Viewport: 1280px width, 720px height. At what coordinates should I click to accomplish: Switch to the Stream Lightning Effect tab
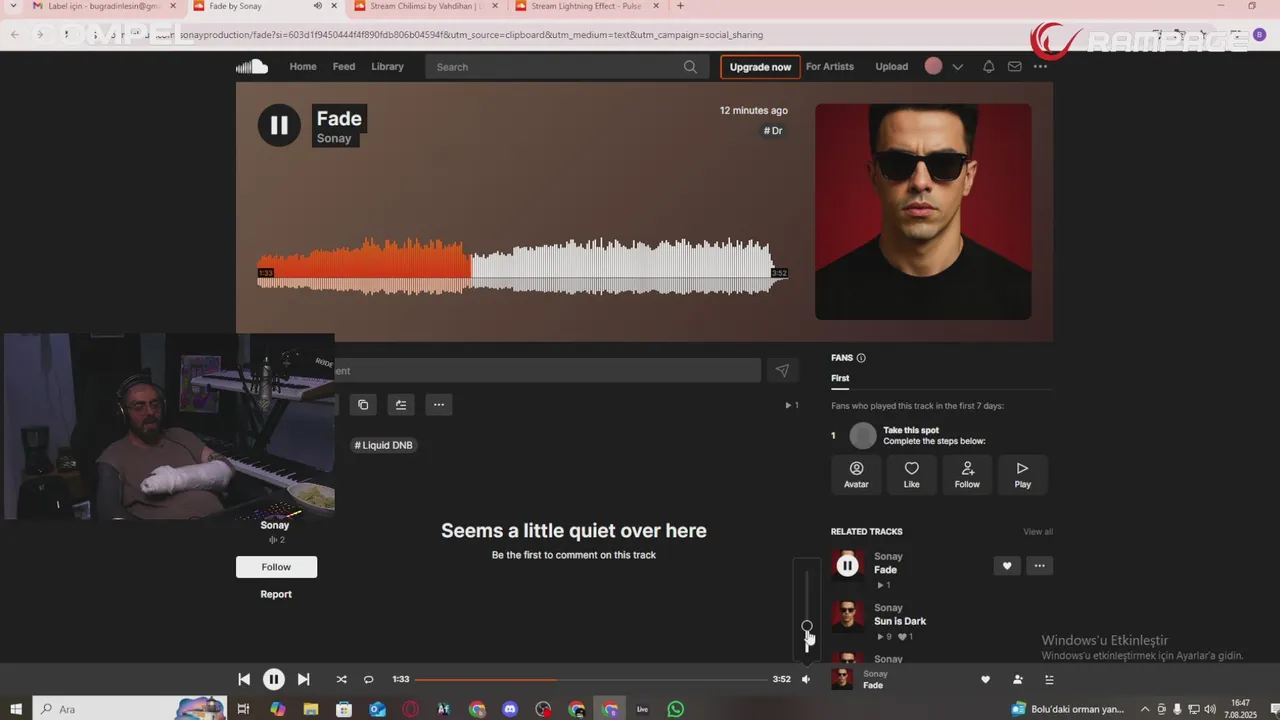click(586, 6)
